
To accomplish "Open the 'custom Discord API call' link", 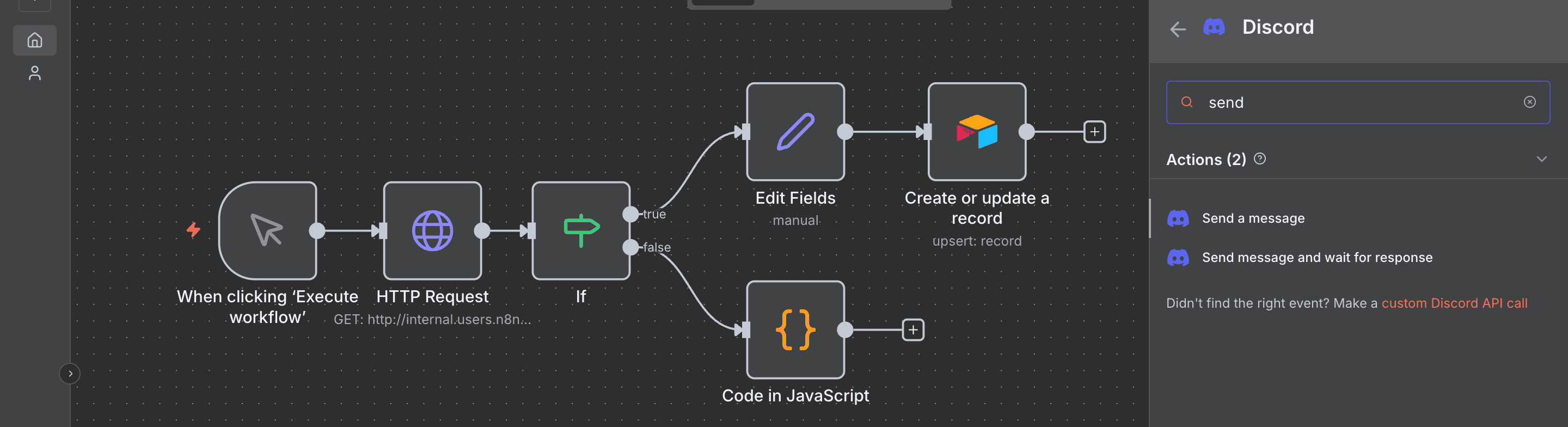I will click(x=1454, y=303).
